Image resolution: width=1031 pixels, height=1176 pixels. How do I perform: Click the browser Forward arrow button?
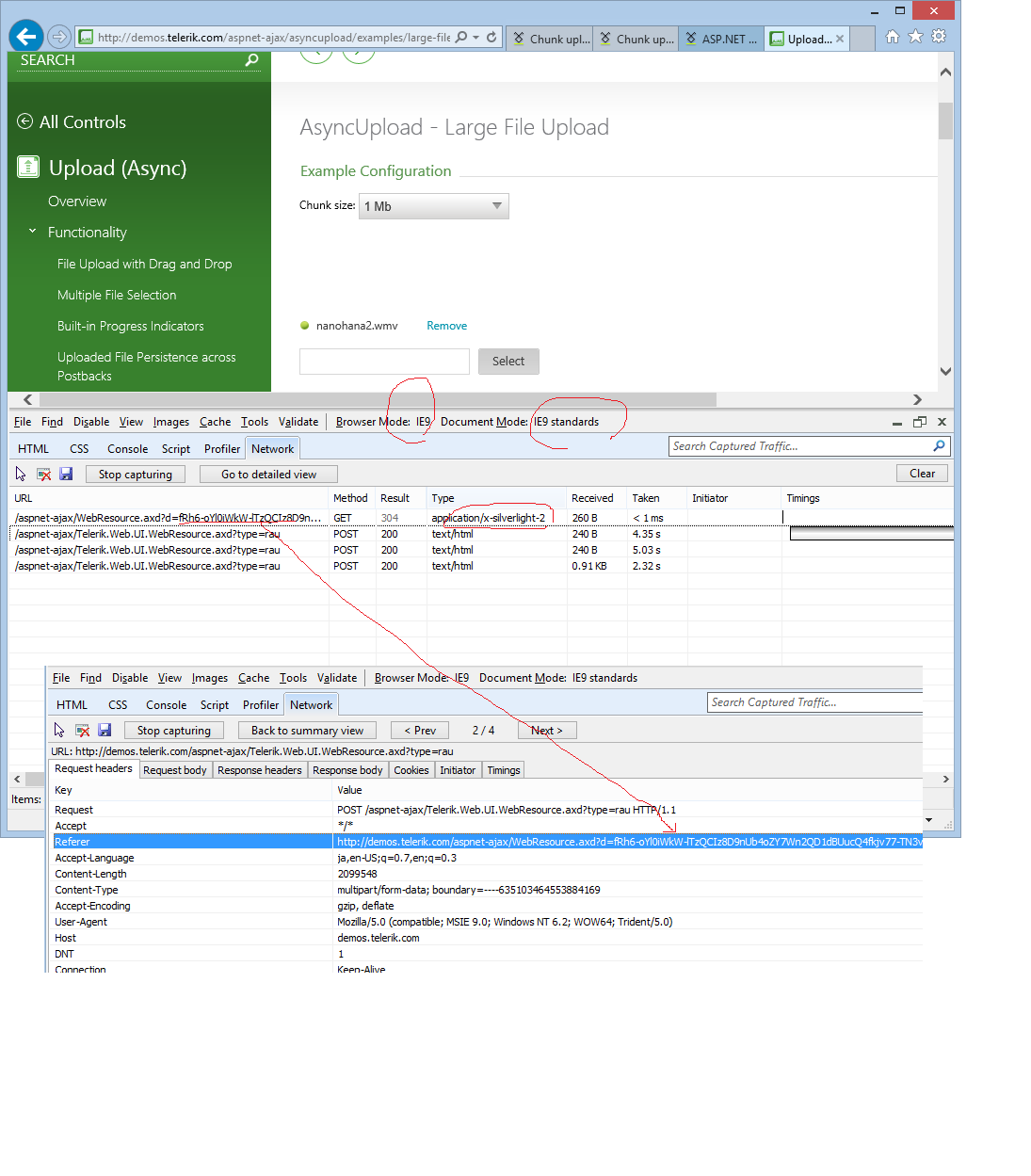pos(59,37)
